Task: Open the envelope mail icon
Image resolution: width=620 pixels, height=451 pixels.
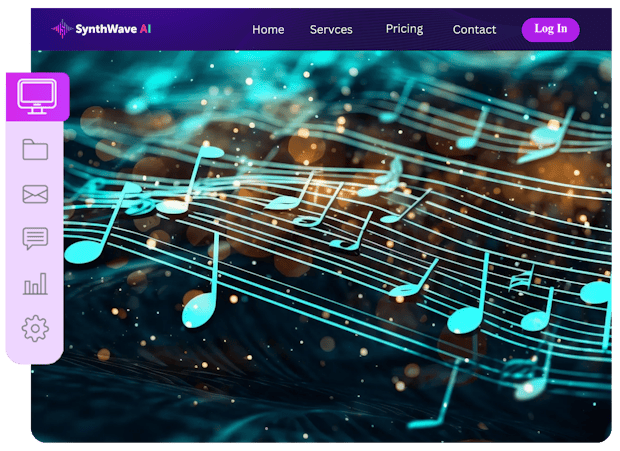Action: (x=35, y=194)
